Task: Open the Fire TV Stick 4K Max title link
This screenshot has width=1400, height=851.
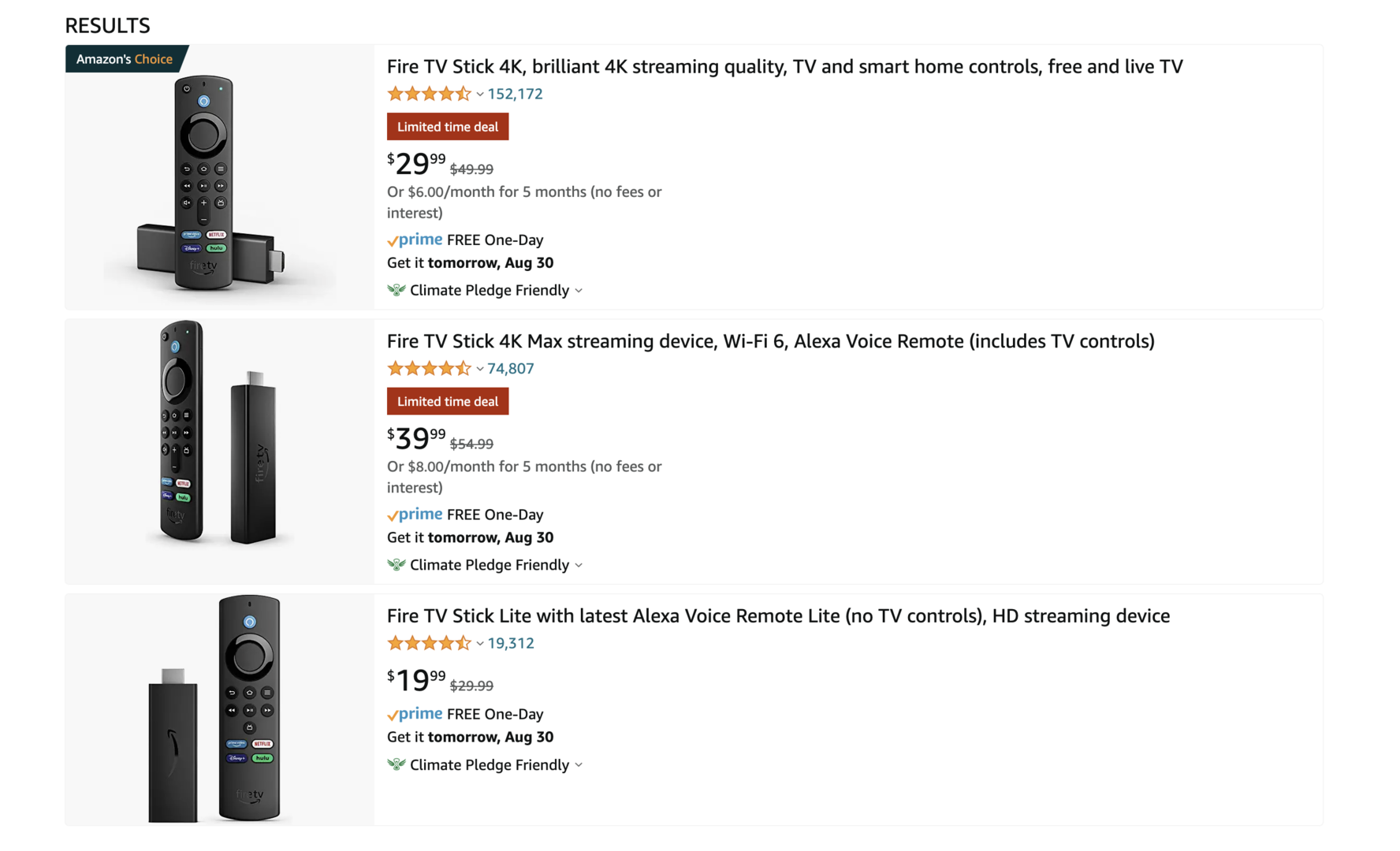Action: (770, 341)
